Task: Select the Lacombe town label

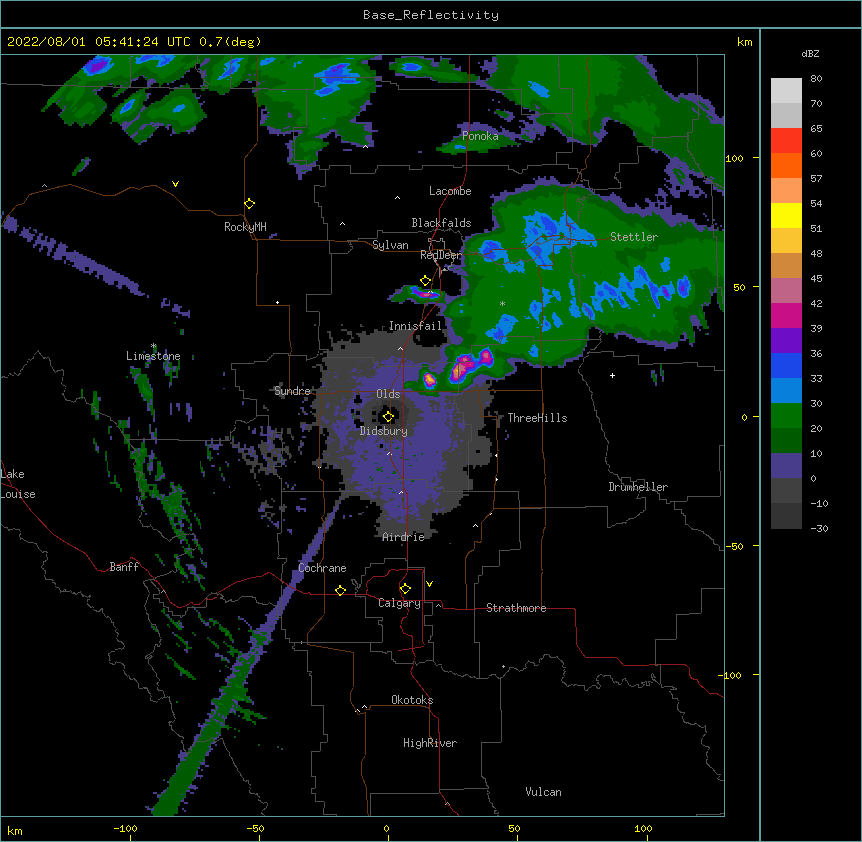Action: (450, 191)
